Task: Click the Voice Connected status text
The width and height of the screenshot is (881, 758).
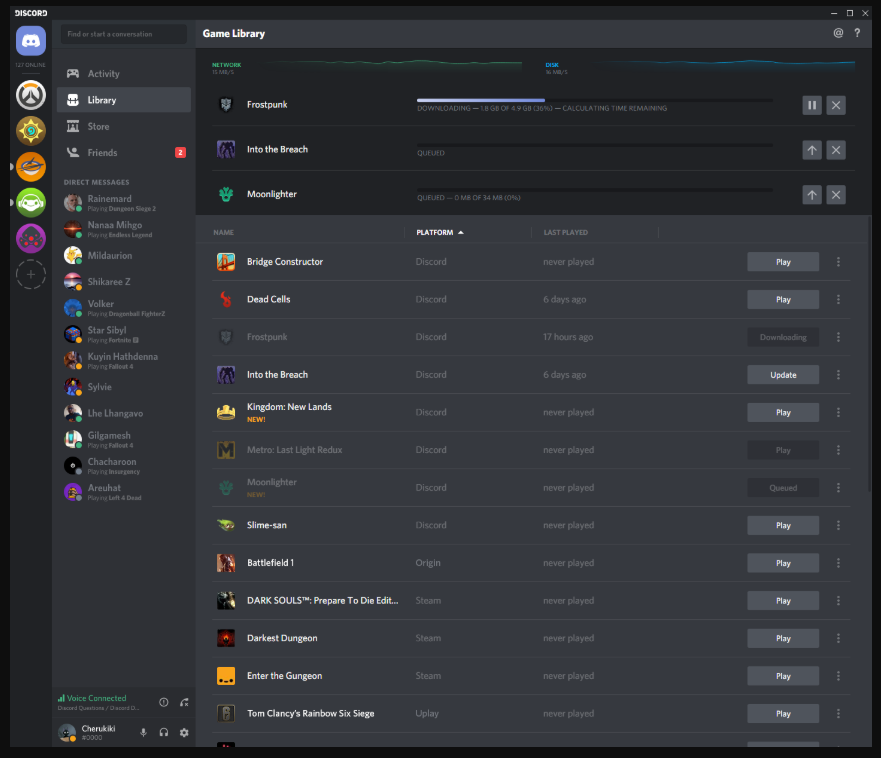Action: (97, 698)
